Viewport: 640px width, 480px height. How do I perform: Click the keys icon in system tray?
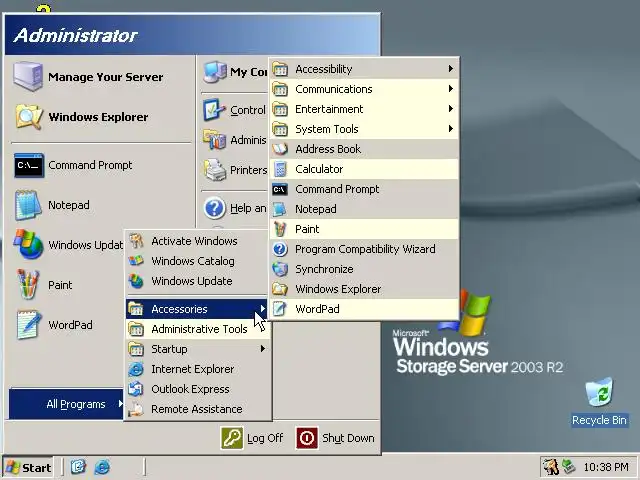(551, 467)
